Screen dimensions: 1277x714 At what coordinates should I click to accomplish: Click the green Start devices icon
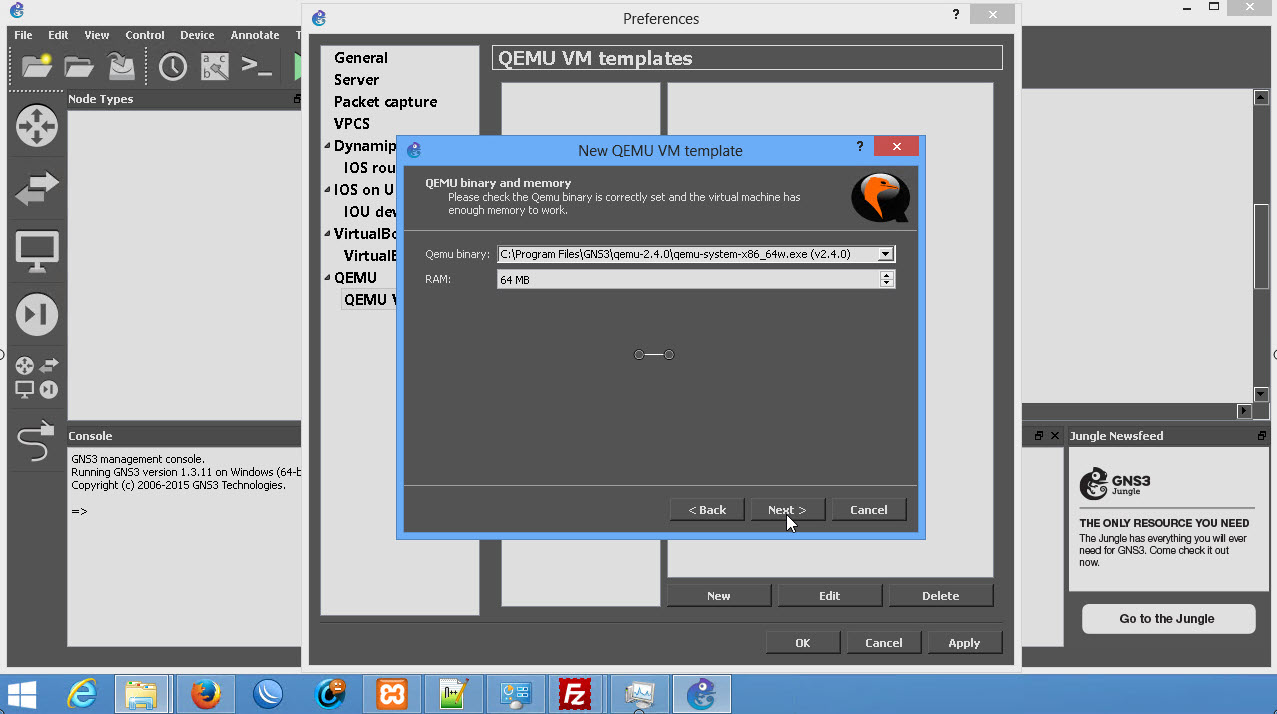[x=297, y=67]
